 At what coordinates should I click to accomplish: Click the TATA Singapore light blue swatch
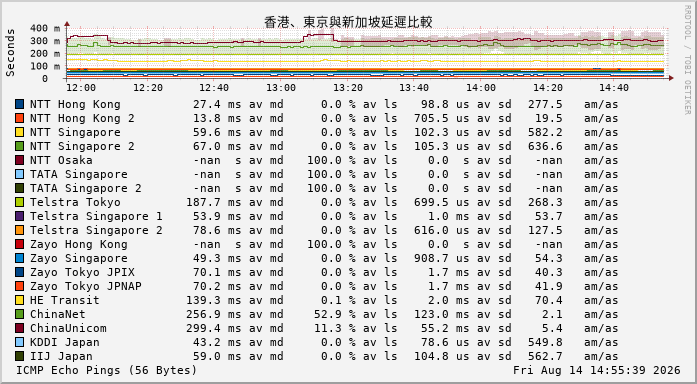19,174
